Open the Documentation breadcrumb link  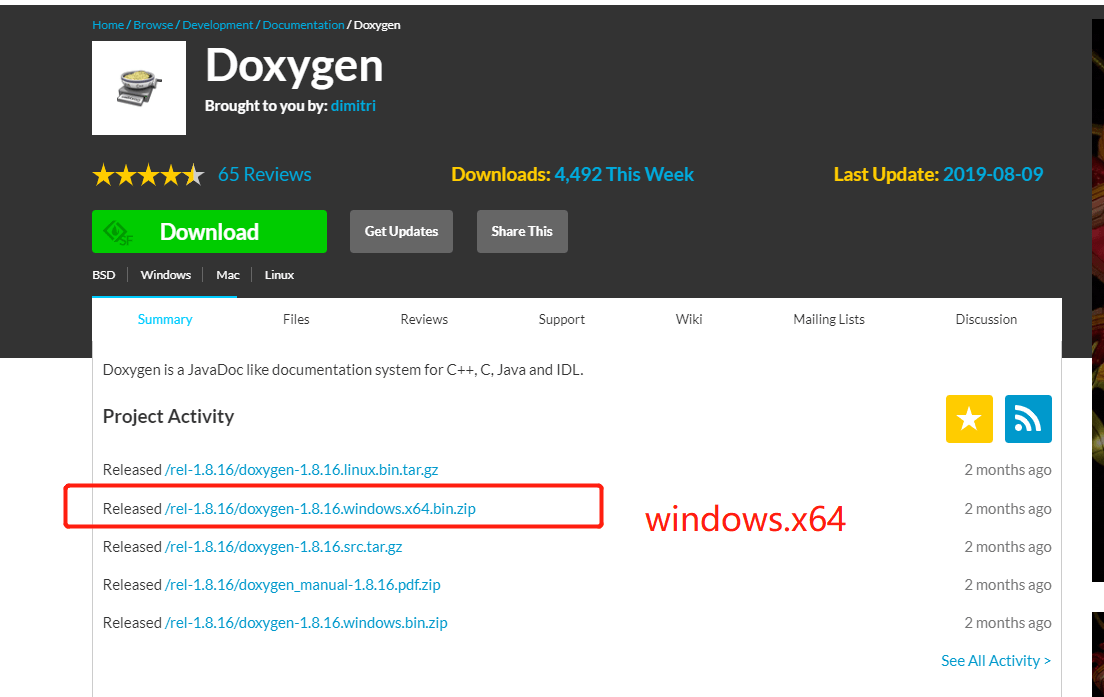(303, 25)
